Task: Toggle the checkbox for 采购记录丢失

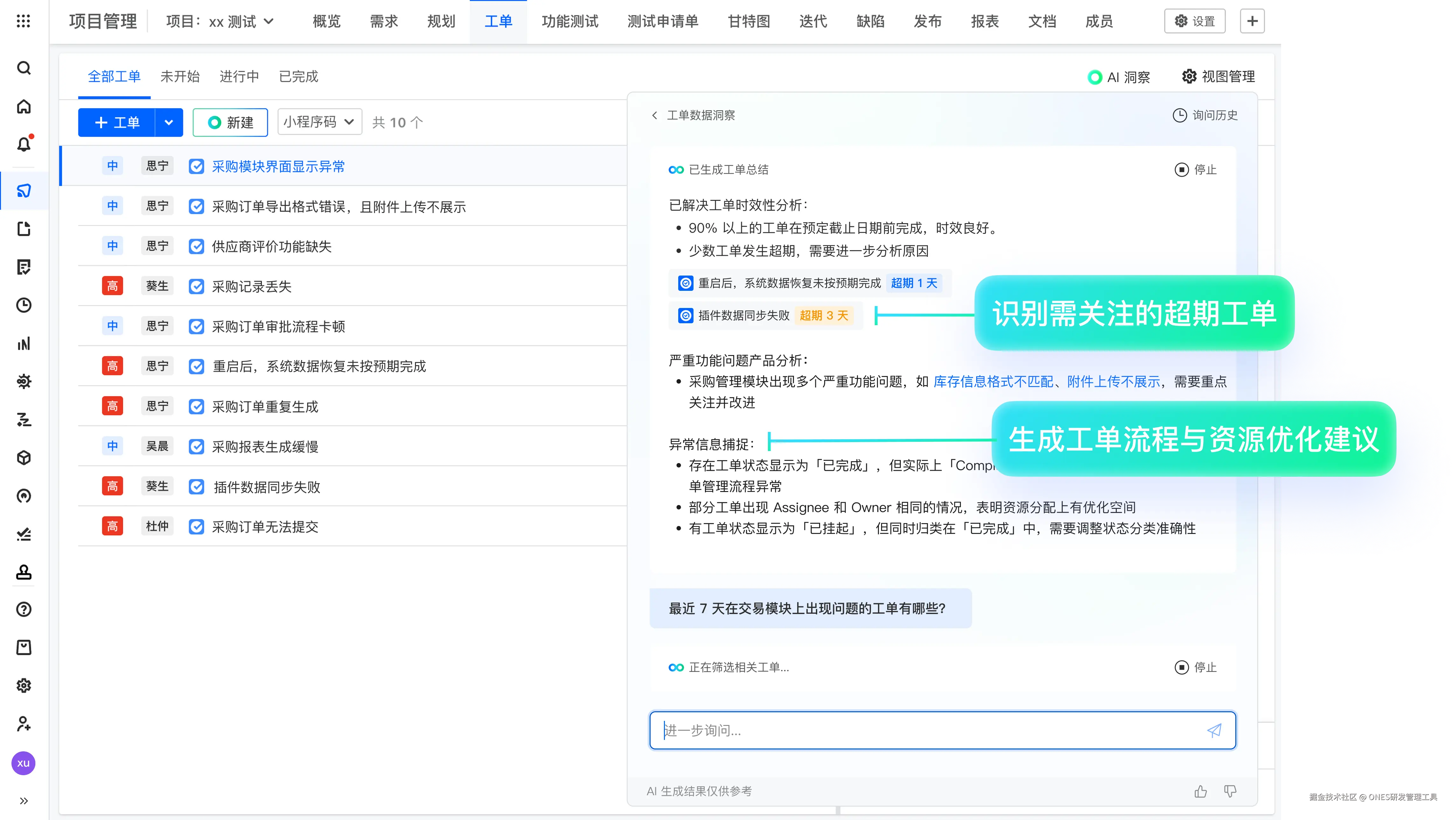Action: (196, 286)
